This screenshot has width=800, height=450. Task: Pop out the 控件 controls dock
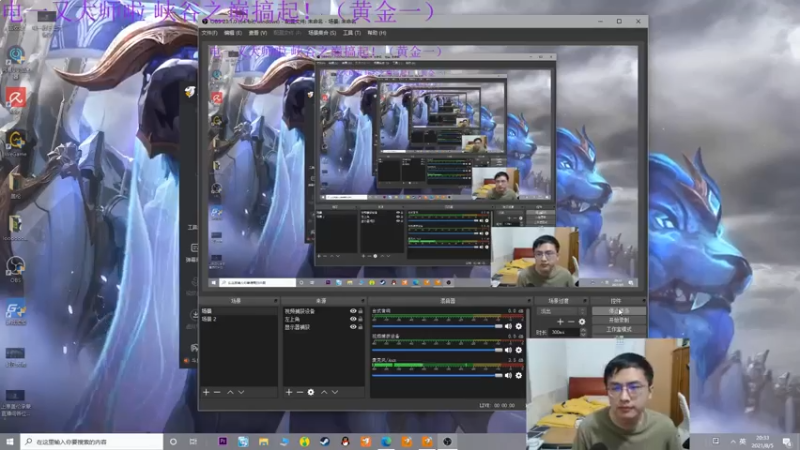click(x=643, y=301)
